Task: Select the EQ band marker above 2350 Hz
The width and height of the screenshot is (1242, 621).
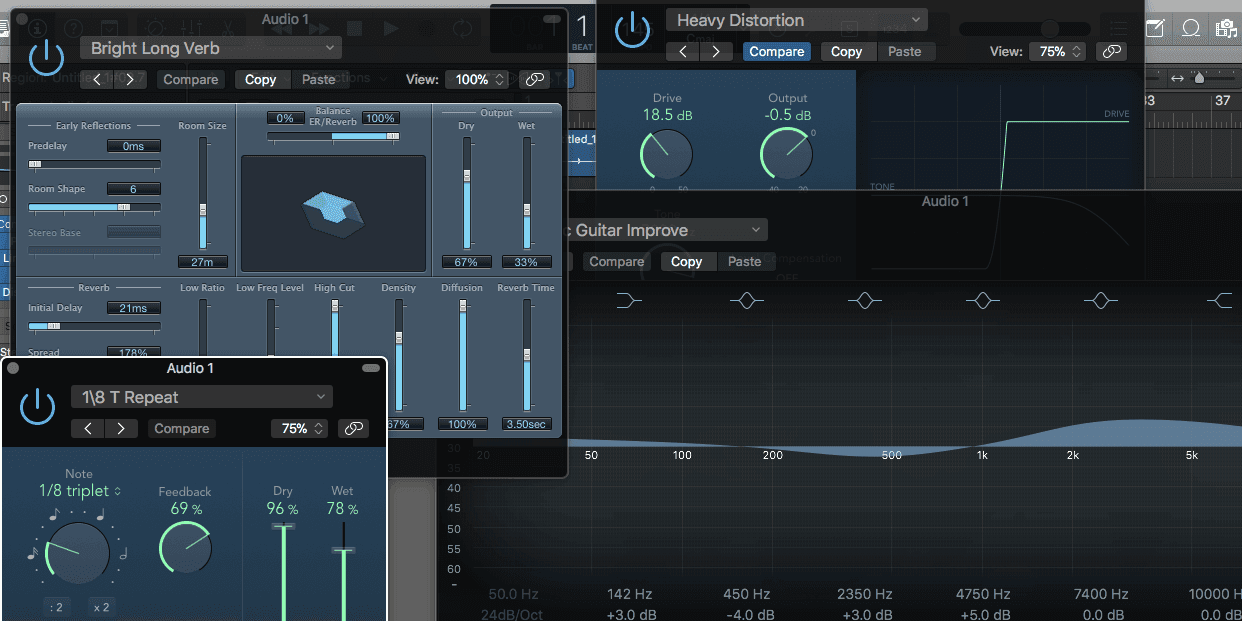Action: (x=865, y=300)
